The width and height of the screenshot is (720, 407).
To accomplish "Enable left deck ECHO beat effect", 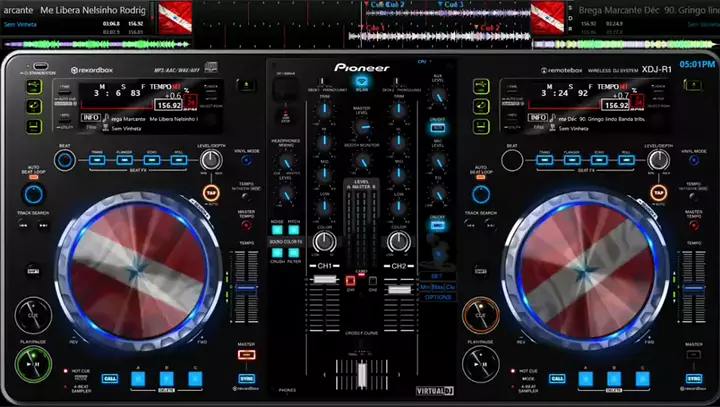I will point(152,160).
